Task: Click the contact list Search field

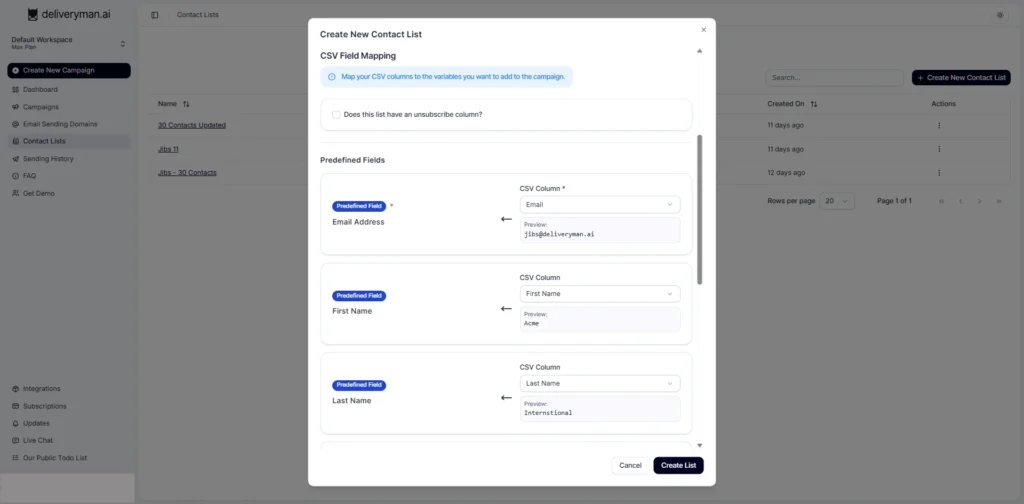Action: tap(835, 78)
